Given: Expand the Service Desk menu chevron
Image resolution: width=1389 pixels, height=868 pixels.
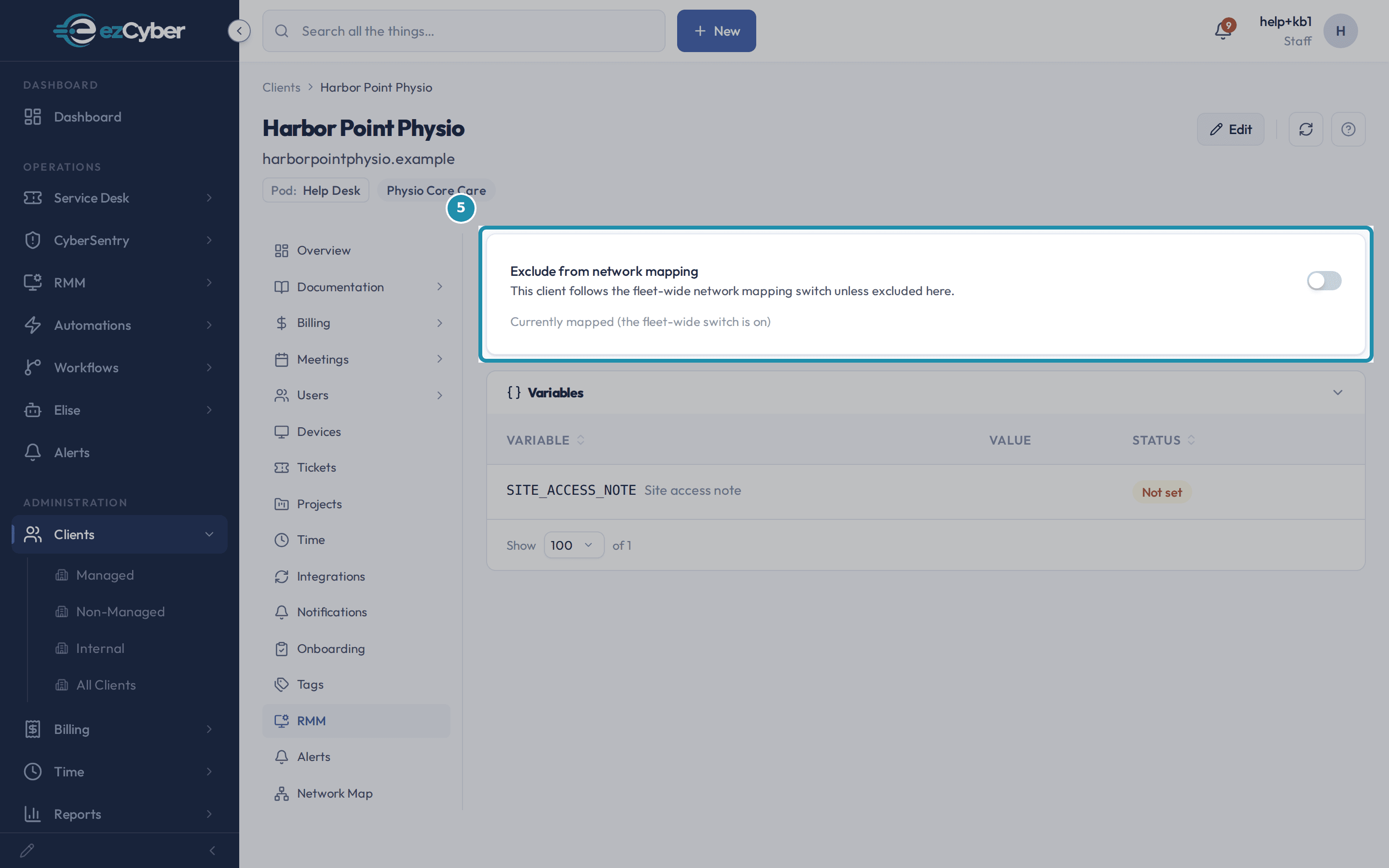Looking at the screenshot, I should [209, 198].
